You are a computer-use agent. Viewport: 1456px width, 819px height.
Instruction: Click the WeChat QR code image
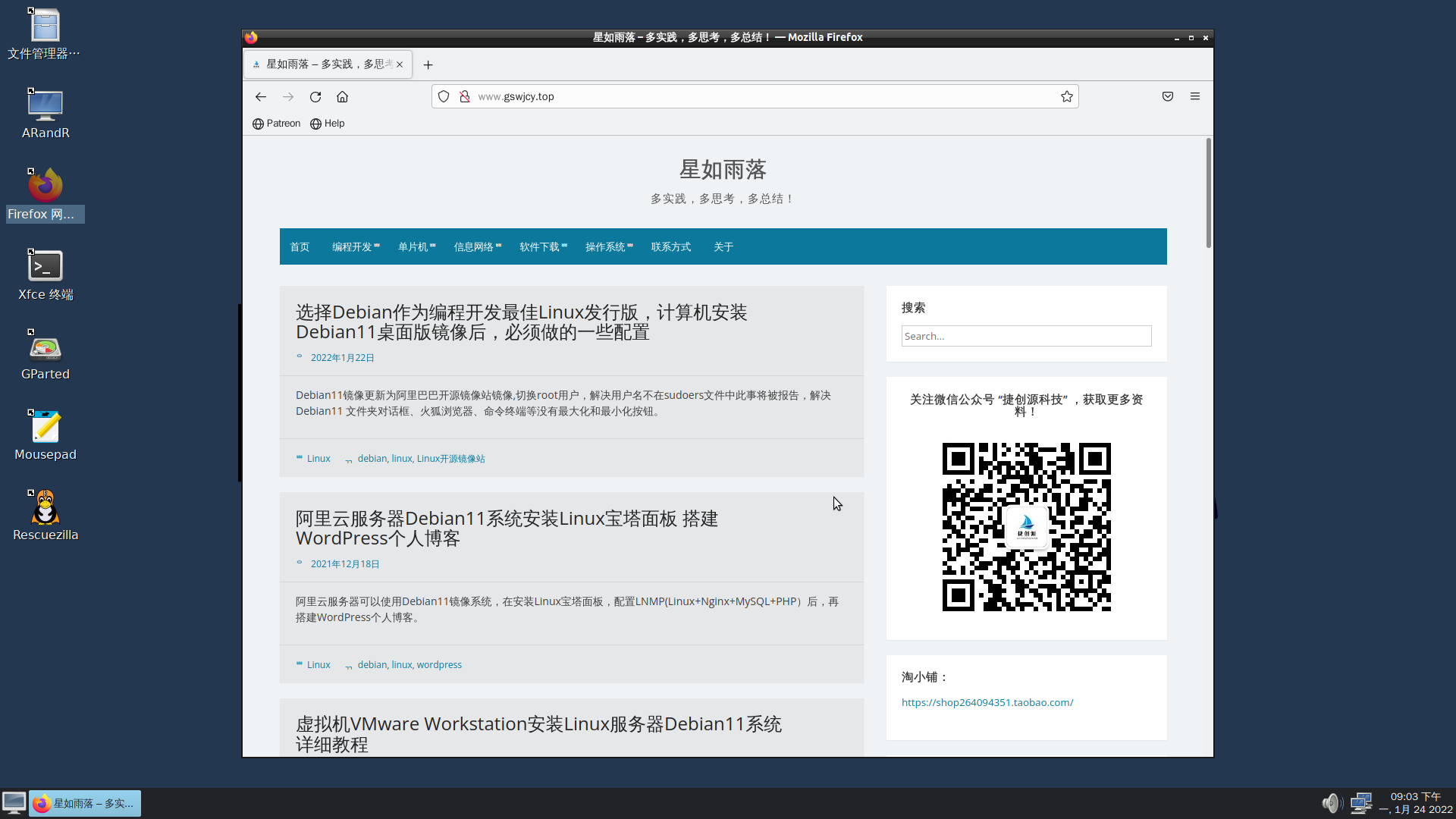(1026, 527)
